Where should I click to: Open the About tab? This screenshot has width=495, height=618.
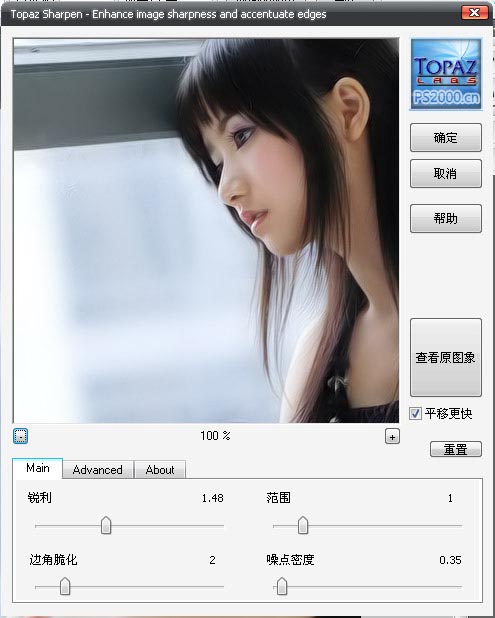tap(160, 469)
